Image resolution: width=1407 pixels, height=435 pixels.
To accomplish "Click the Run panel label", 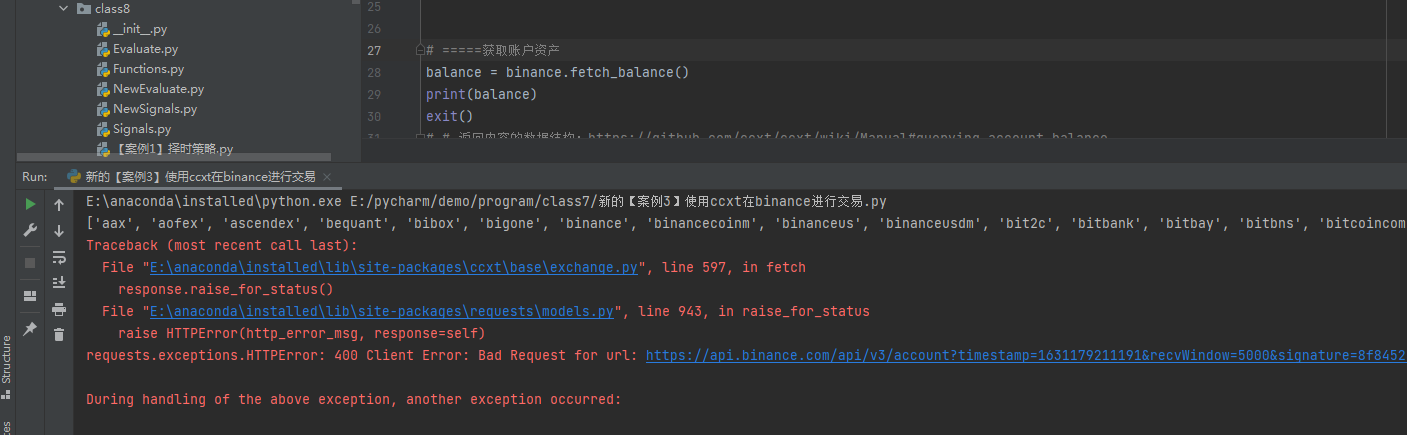I will pos(34,176).
